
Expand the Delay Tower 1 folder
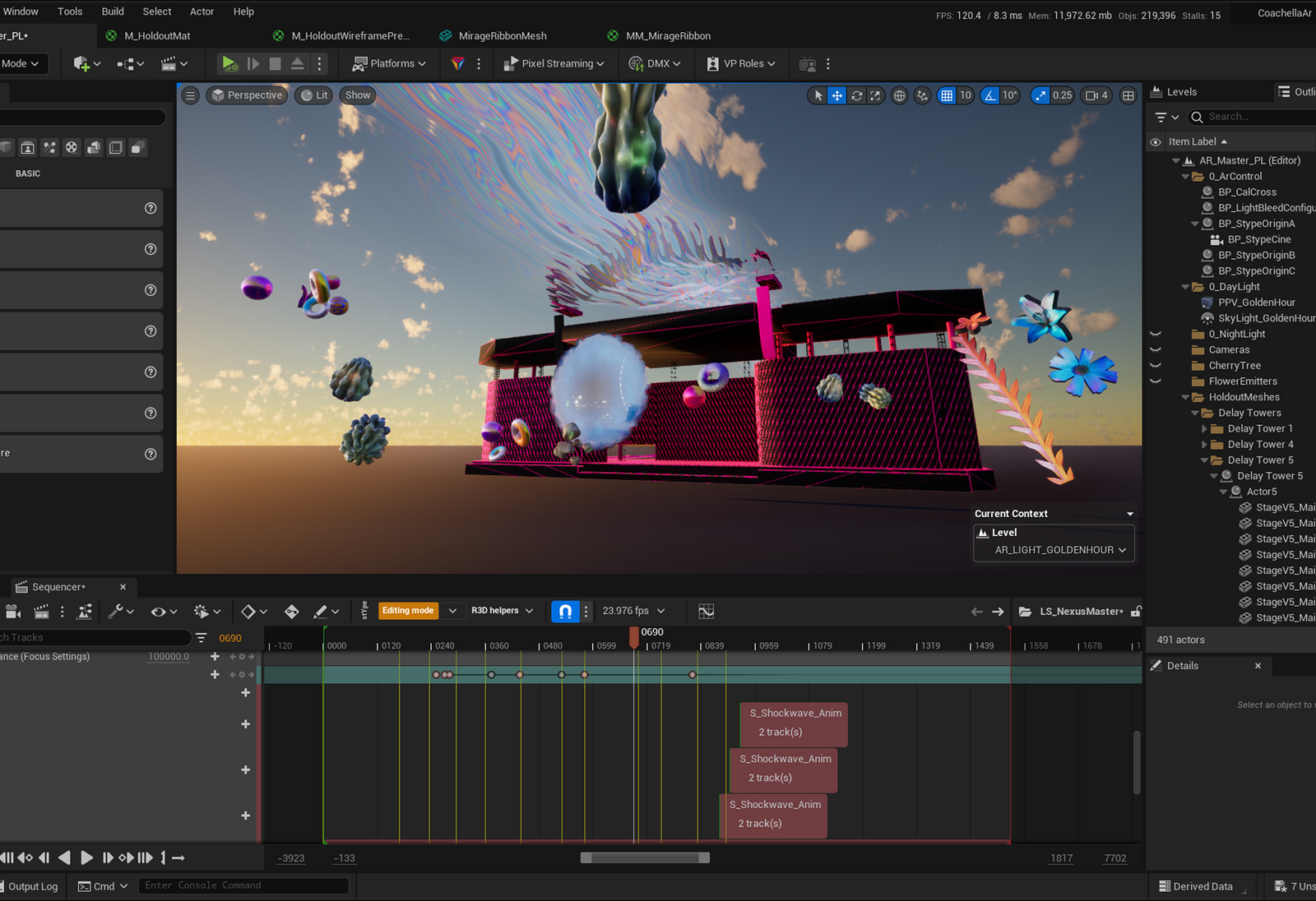click(1205, 428)
